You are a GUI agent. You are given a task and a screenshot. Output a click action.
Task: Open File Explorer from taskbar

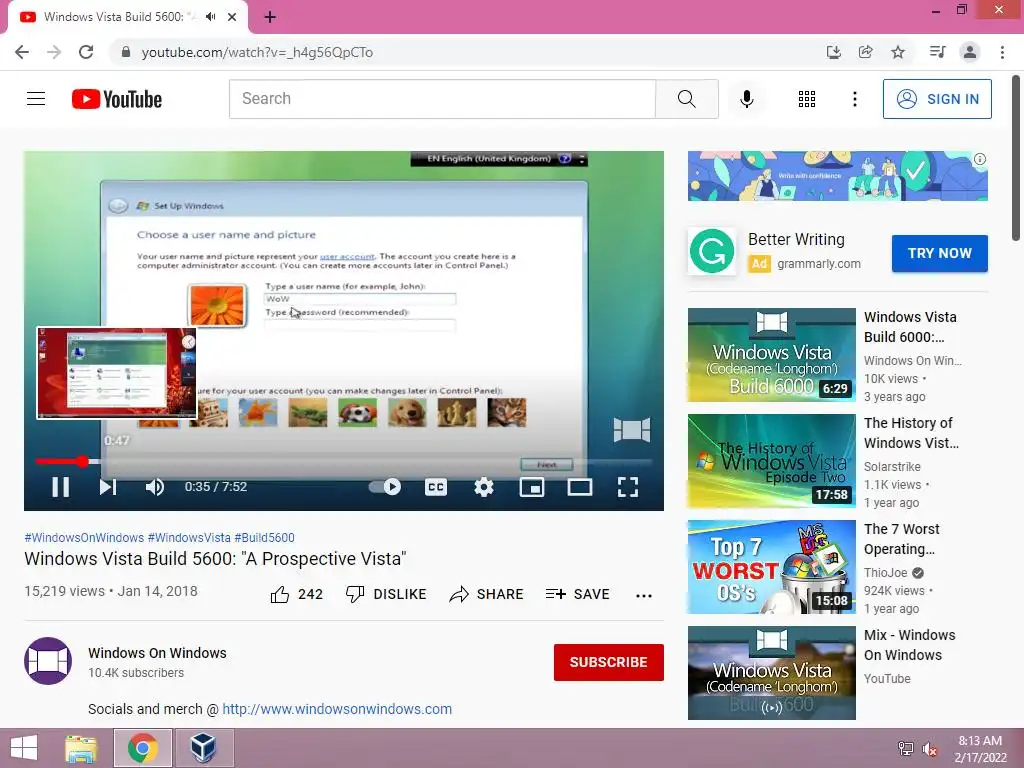pos(81,748)
